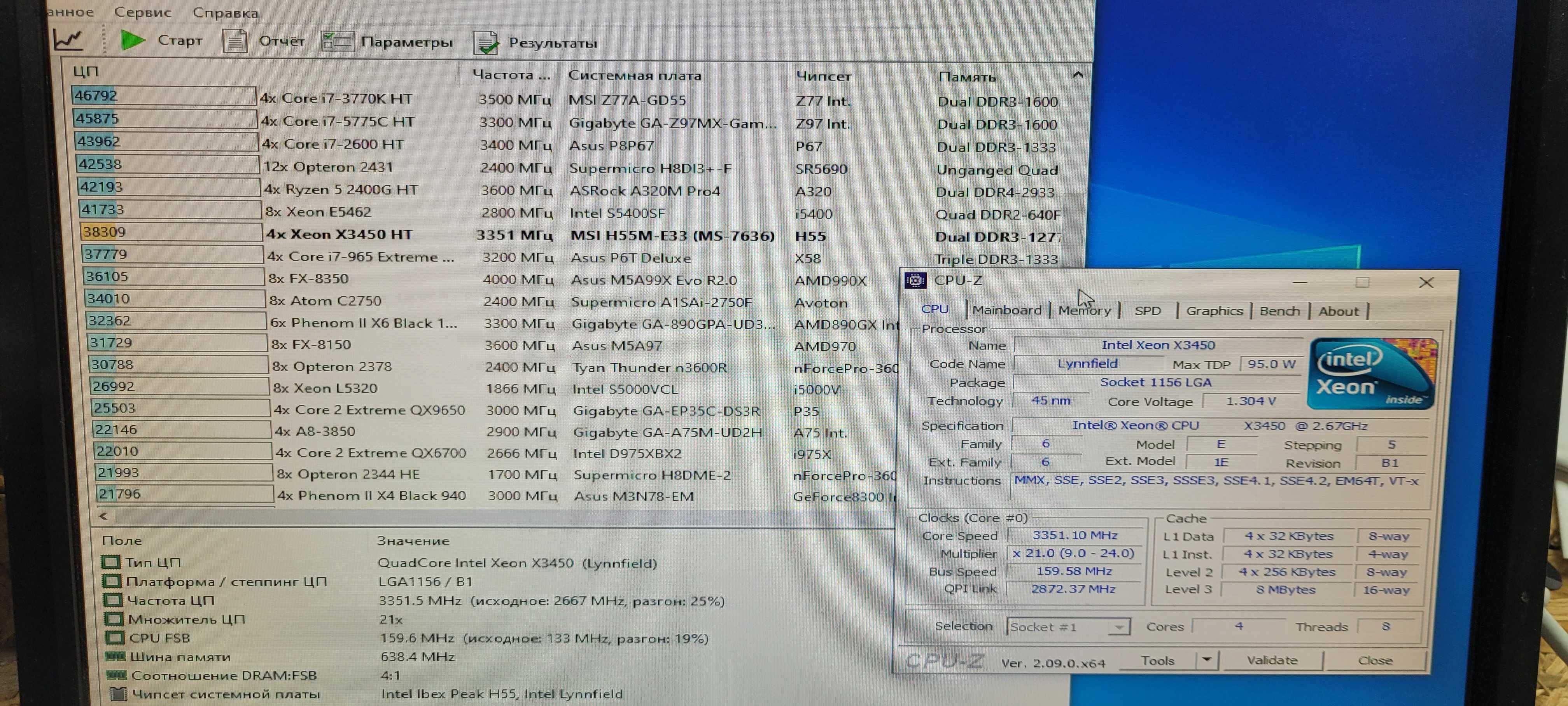Select the CPU tab in CPU-Z
Screen dimensions: 1568x706
click(x=934, y=309)
